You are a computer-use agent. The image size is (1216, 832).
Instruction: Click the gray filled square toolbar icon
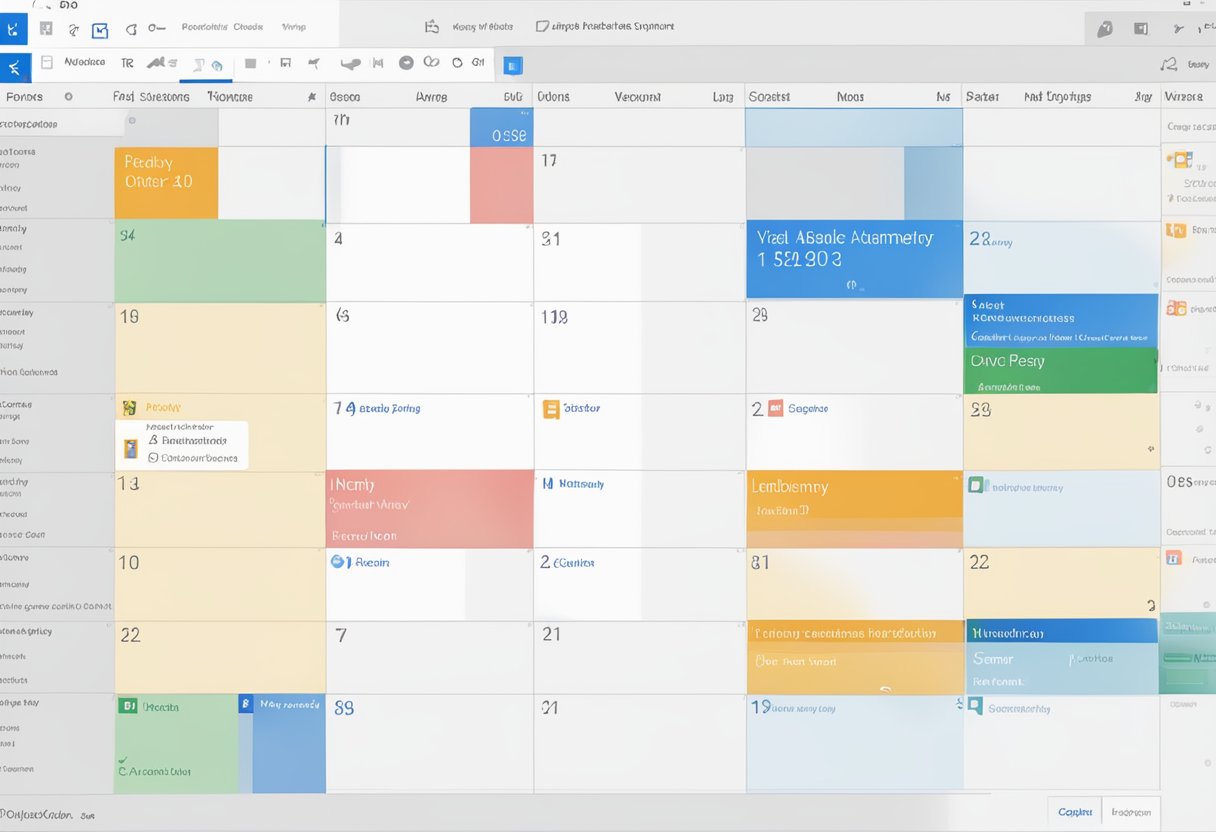(x=250, y=64)
